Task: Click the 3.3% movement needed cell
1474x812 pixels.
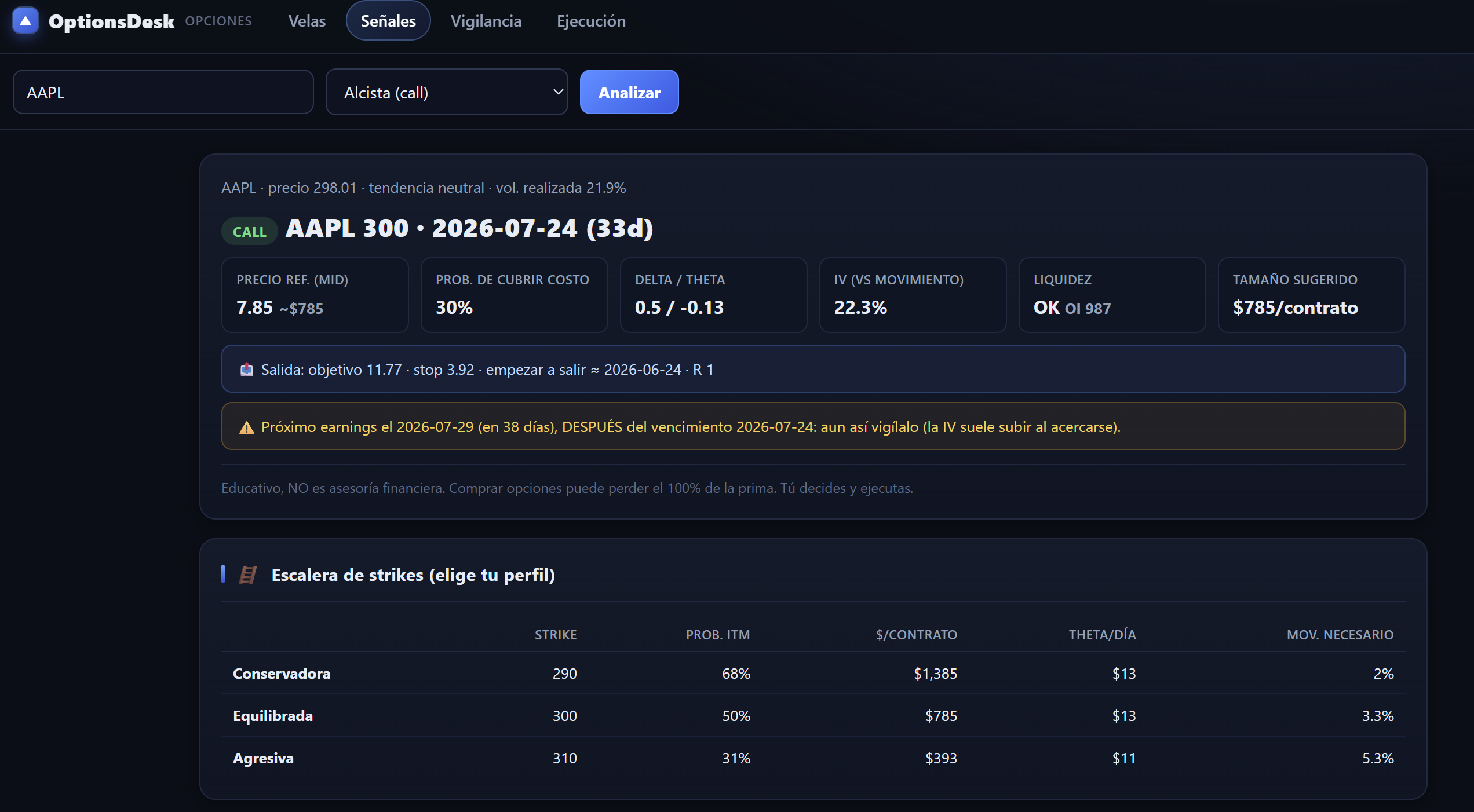Action: tap(1378, 716)
